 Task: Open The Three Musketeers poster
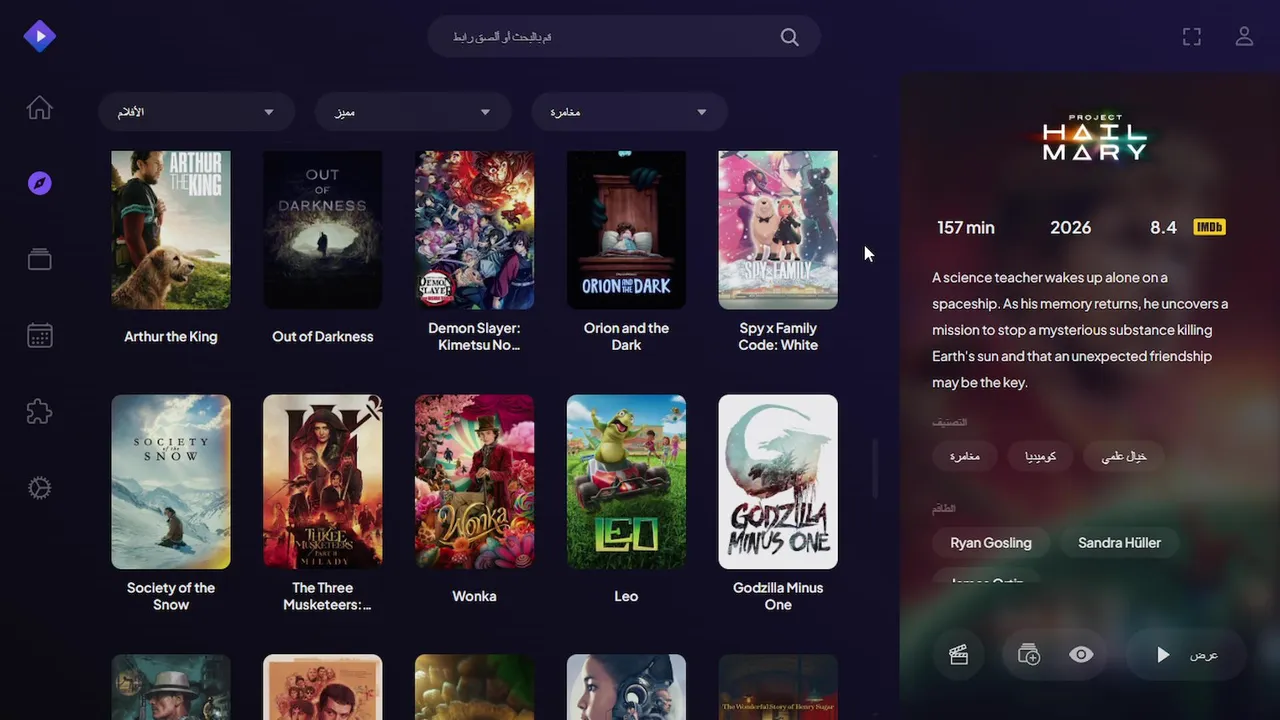pyautogui.click(x=323, y=482)
